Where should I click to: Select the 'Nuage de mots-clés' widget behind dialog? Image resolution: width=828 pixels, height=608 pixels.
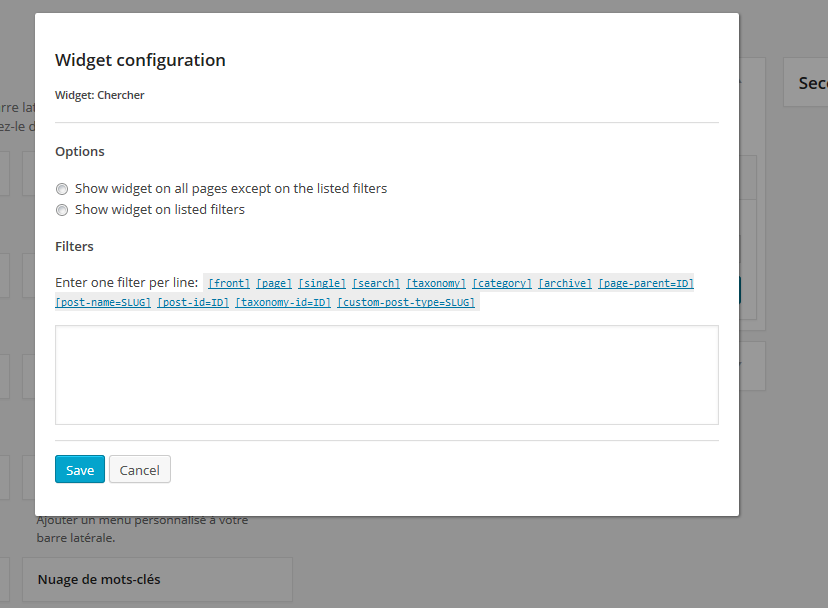157,579
